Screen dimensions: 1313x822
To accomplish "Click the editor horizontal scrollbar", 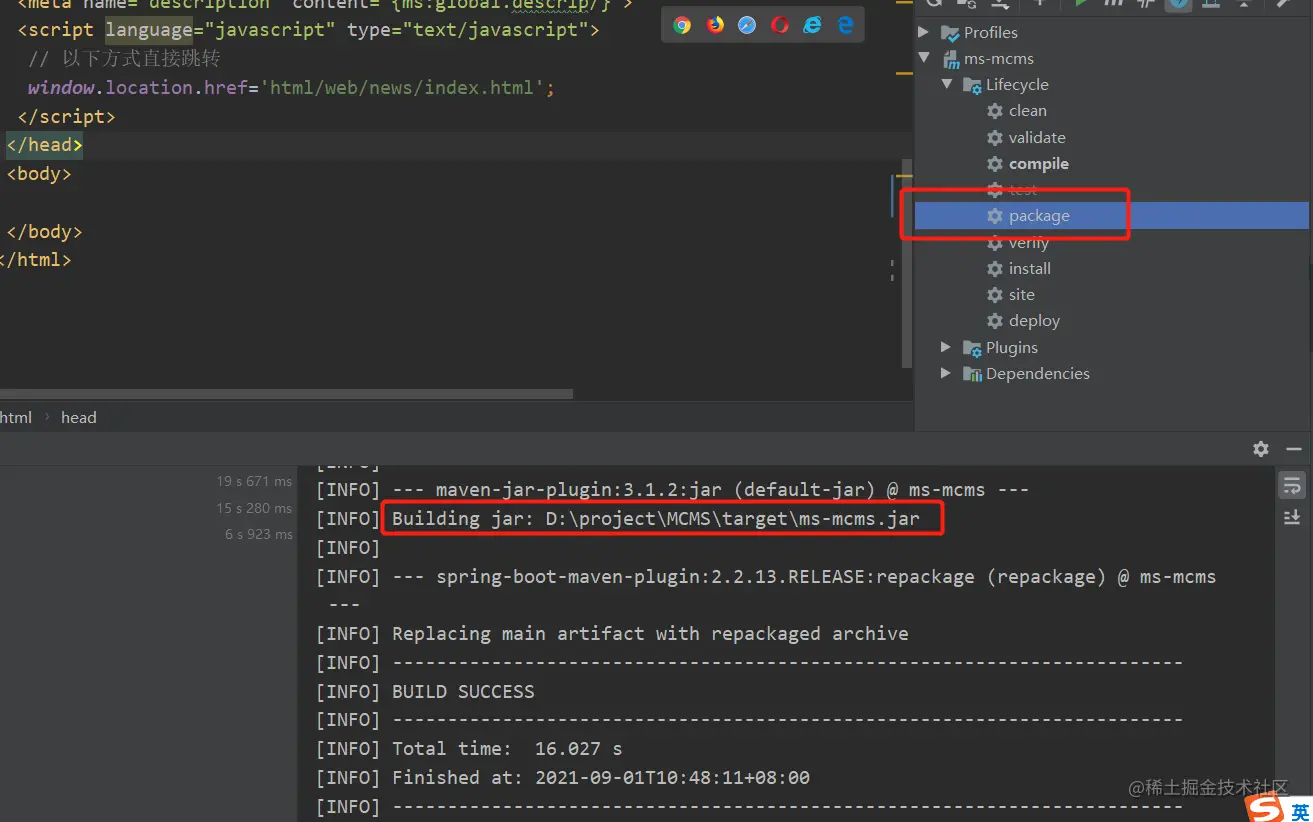I will tap(286, 394).
